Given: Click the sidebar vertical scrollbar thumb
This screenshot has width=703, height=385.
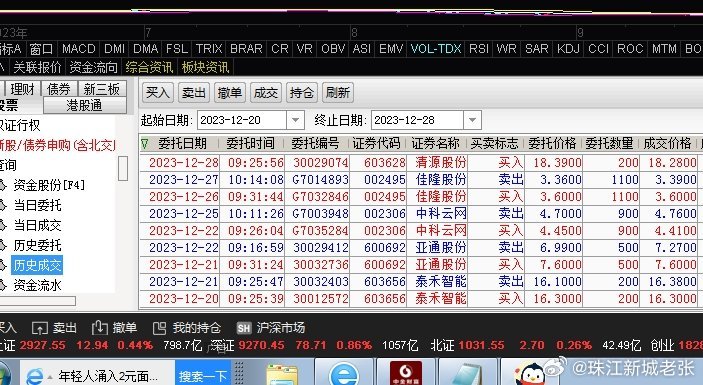Looking at the screenshot, I should tap(123, 169).
